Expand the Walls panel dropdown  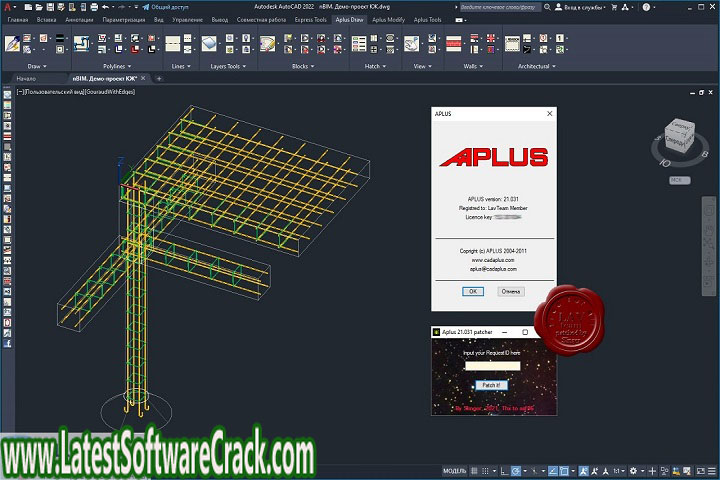(x=473, y=67)
